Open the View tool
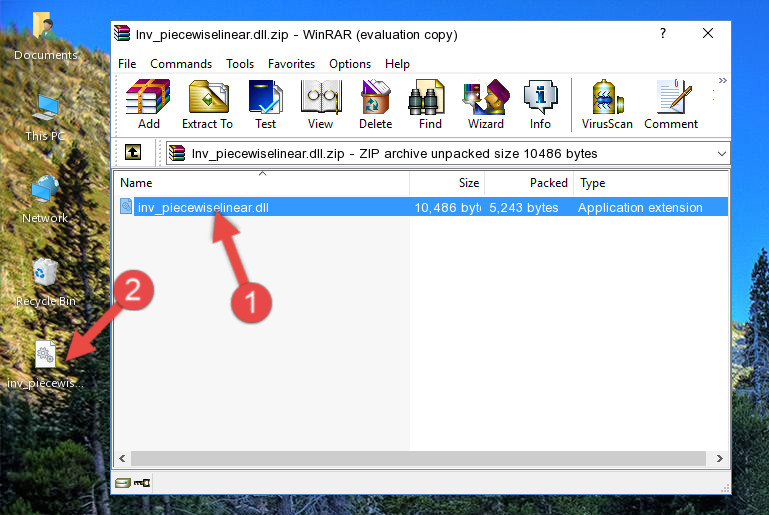 pyautogui.click(x=321, y=104)
